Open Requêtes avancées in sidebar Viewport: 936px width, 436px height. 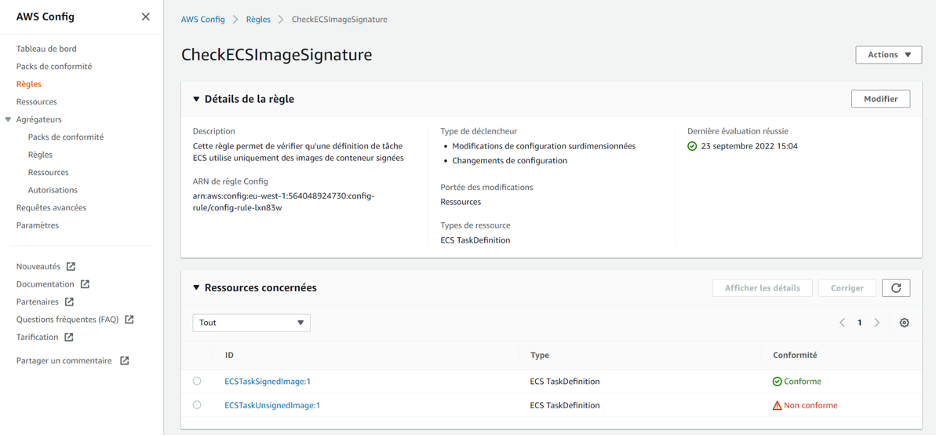[x=51, y=208]
